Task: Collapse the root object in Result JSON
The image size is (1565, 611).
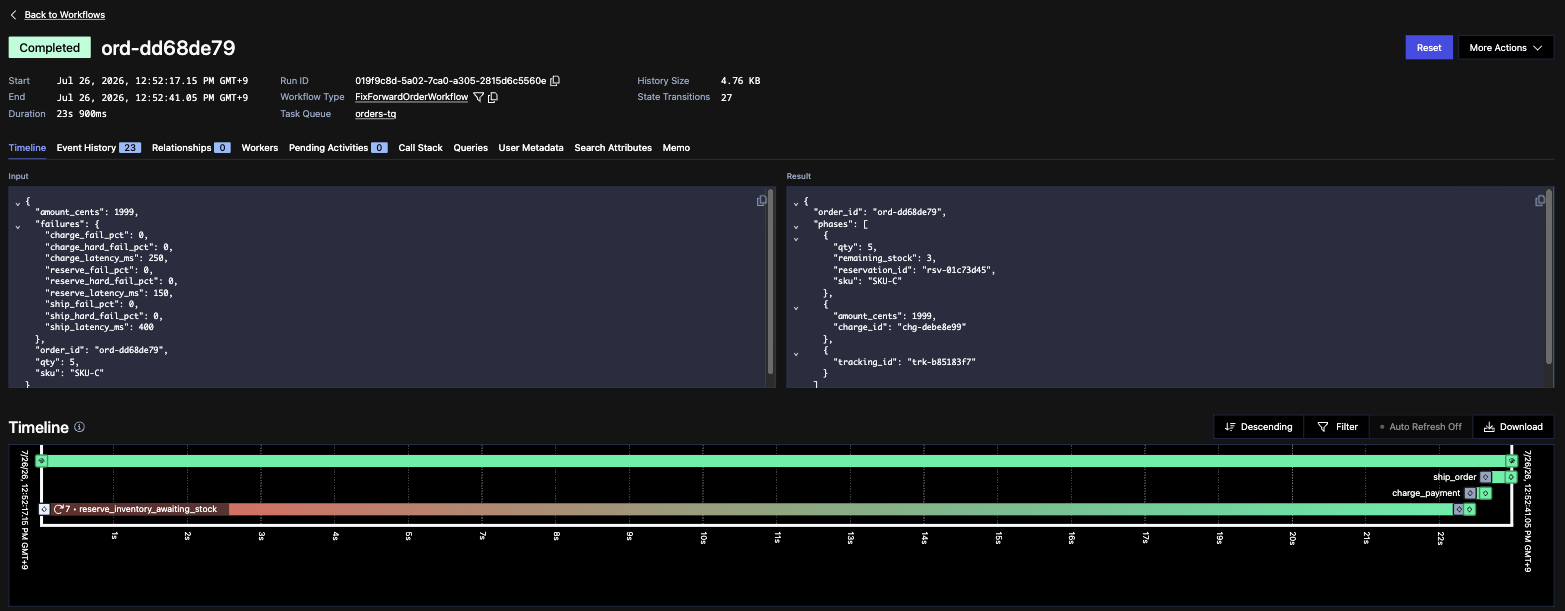Action: 796,202
